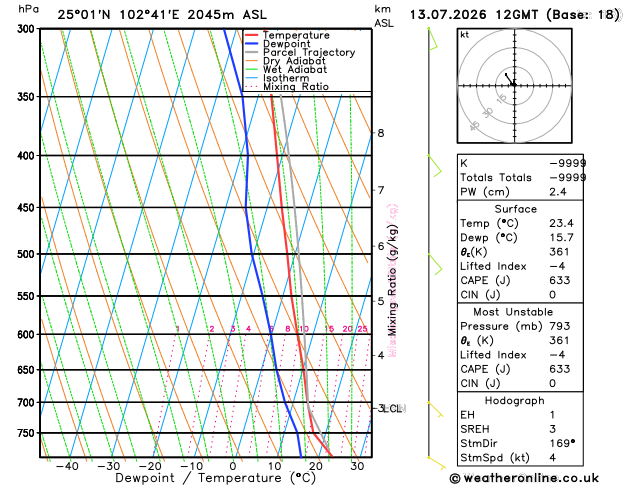The width and height of the screenshot is (629, 486).
Task: Click the 'km ASL' unit label
Action: pyautogui.click(x=384, y=16)
